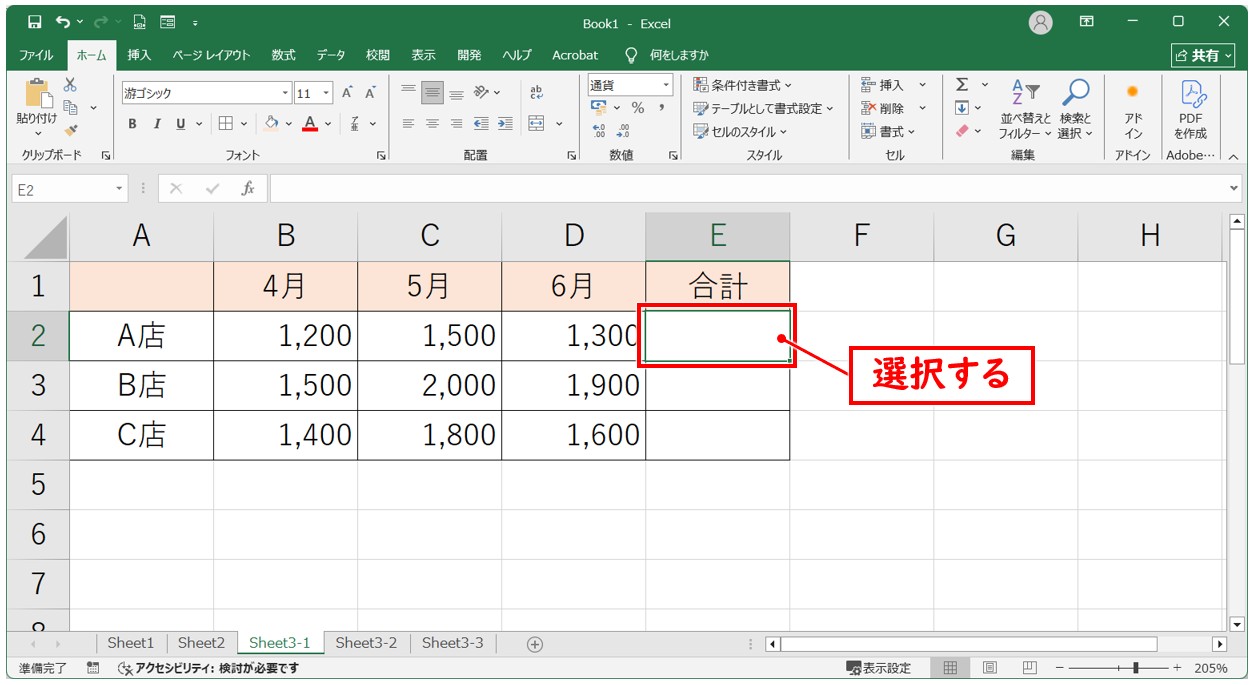Switch to Sheet3-2 tab
Image resolution: width=1254 pixels, height=685 pixels.
[x=366, y=643]
